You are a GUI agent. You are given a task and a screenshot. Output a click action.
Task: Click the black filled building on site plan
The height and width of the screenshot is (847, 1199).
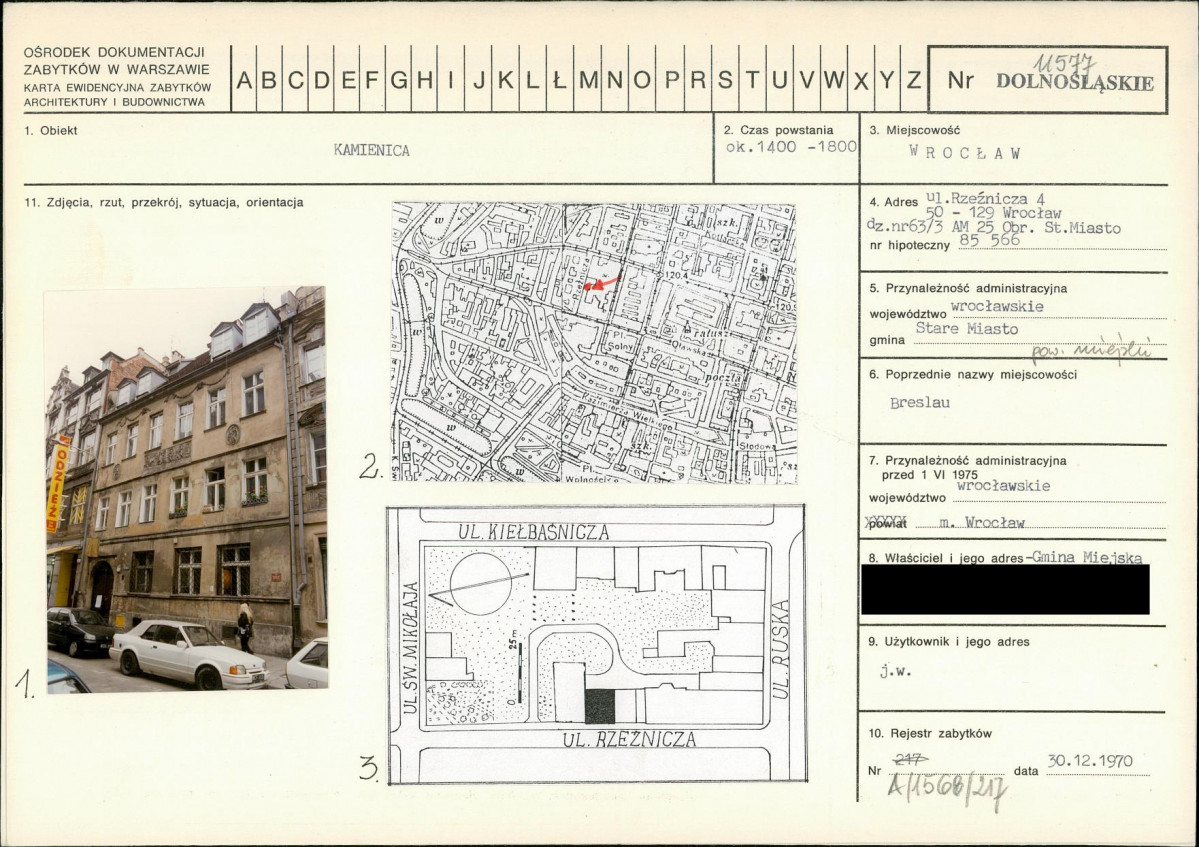(x=600, y=706)
